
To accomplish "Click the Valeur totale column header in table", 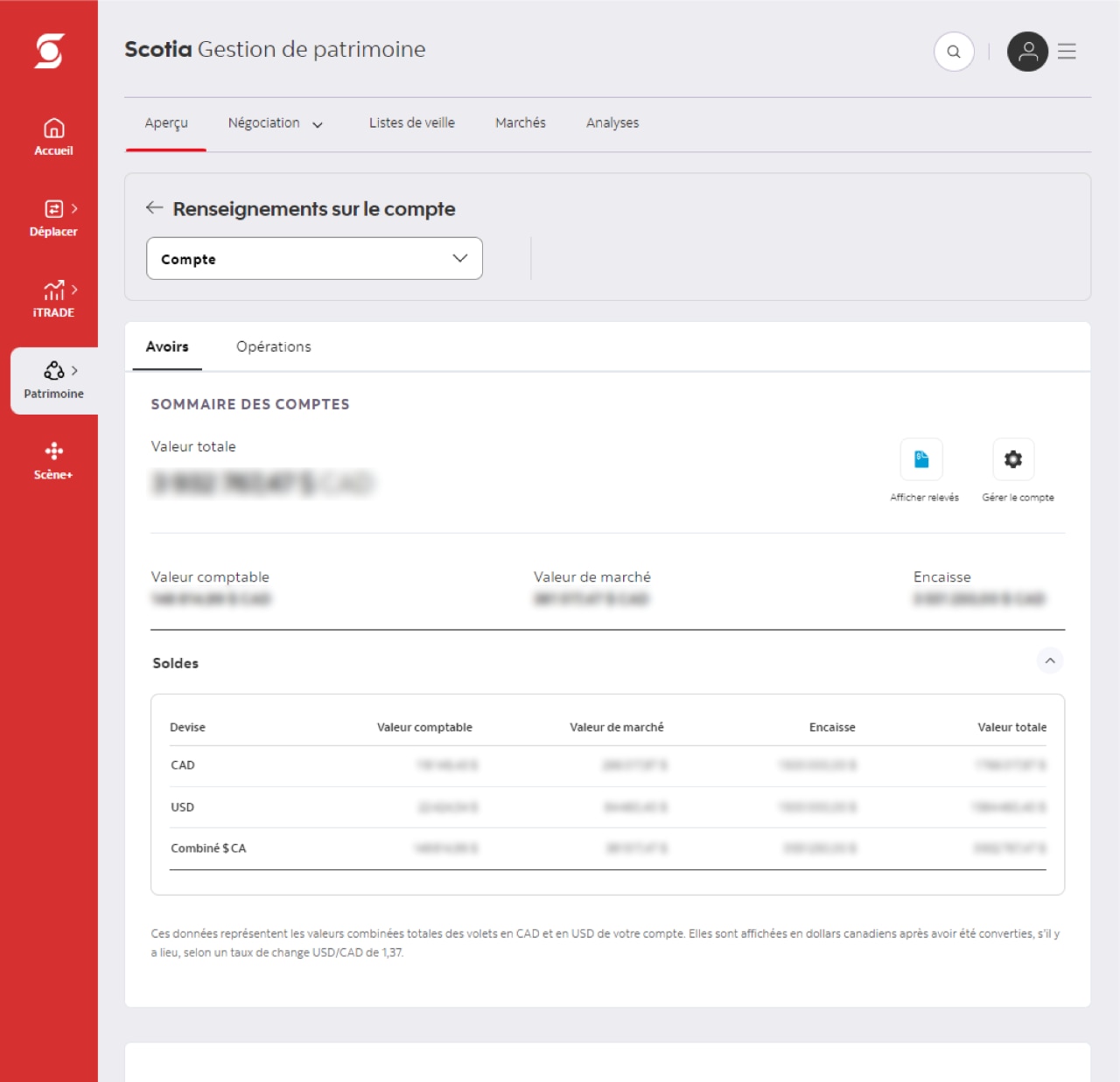I will tap(1011, 728).
